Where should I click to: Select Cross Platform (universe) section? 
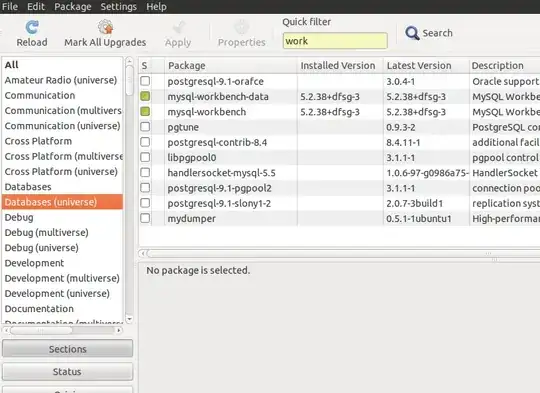62,171
